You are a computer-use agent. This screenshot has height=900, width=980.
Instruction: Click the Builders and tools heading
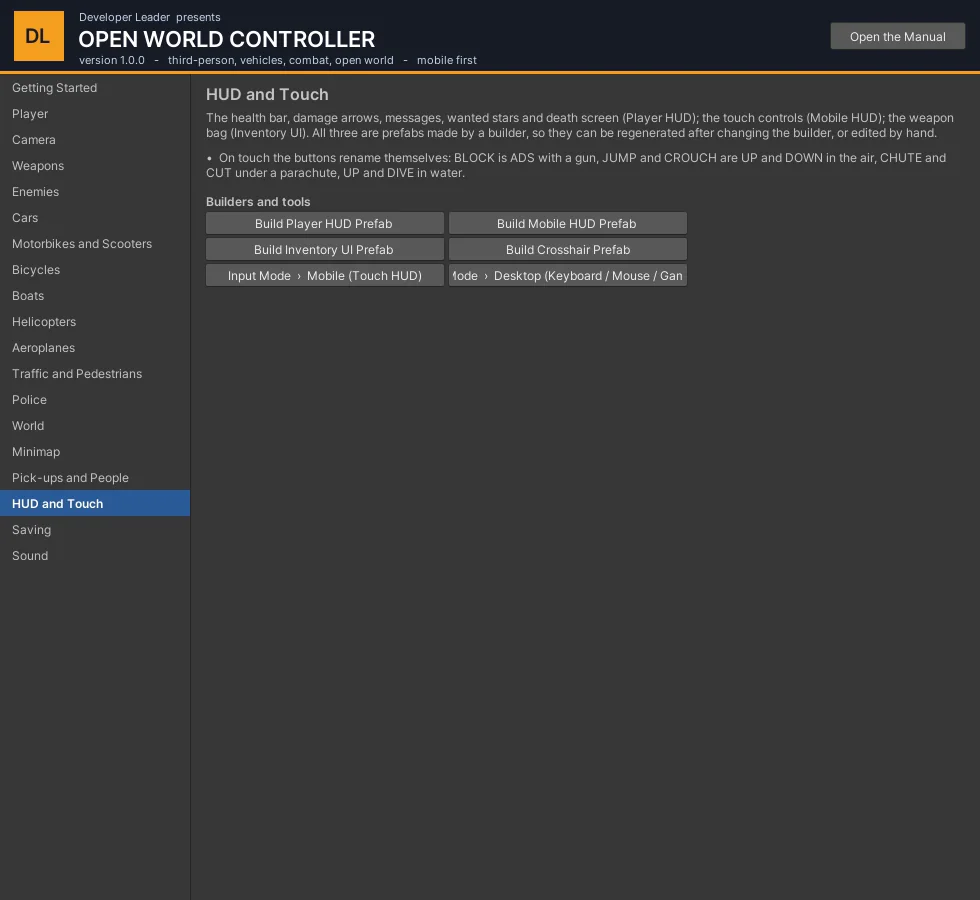(x=258, y=202)
